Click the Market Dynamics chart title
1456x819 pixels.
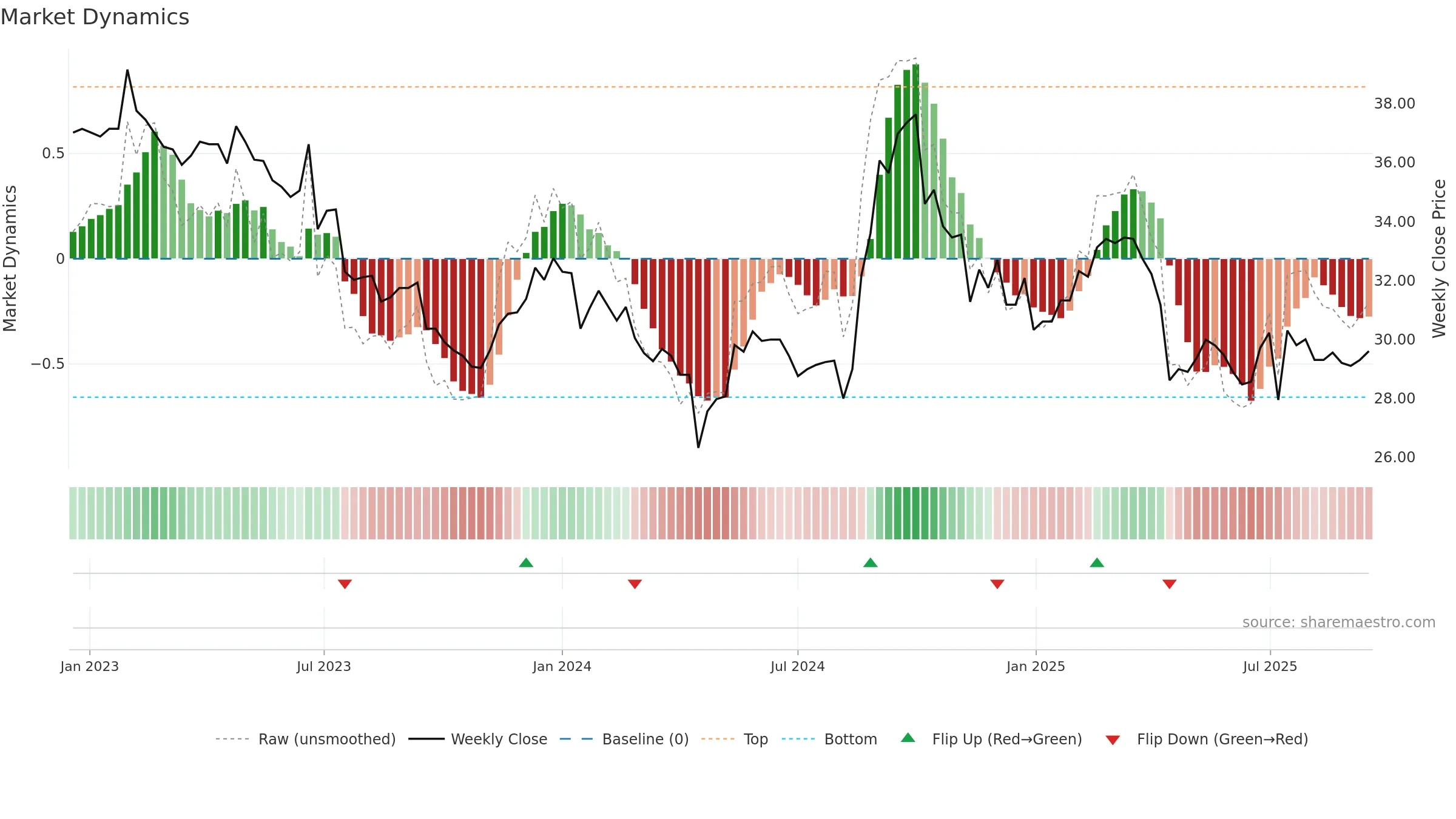(95, 17)
